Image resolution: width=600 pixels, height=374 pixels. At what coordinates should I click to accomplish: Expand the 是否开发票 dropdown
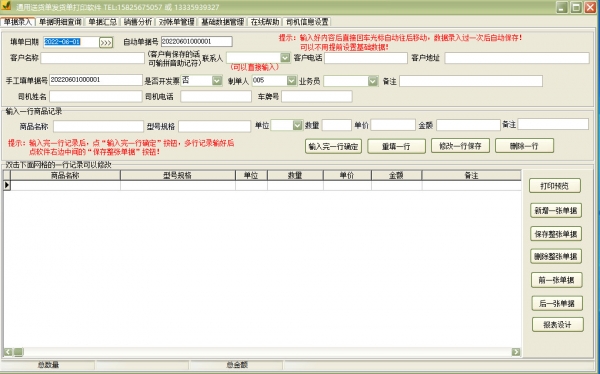(x=217, y=81)
